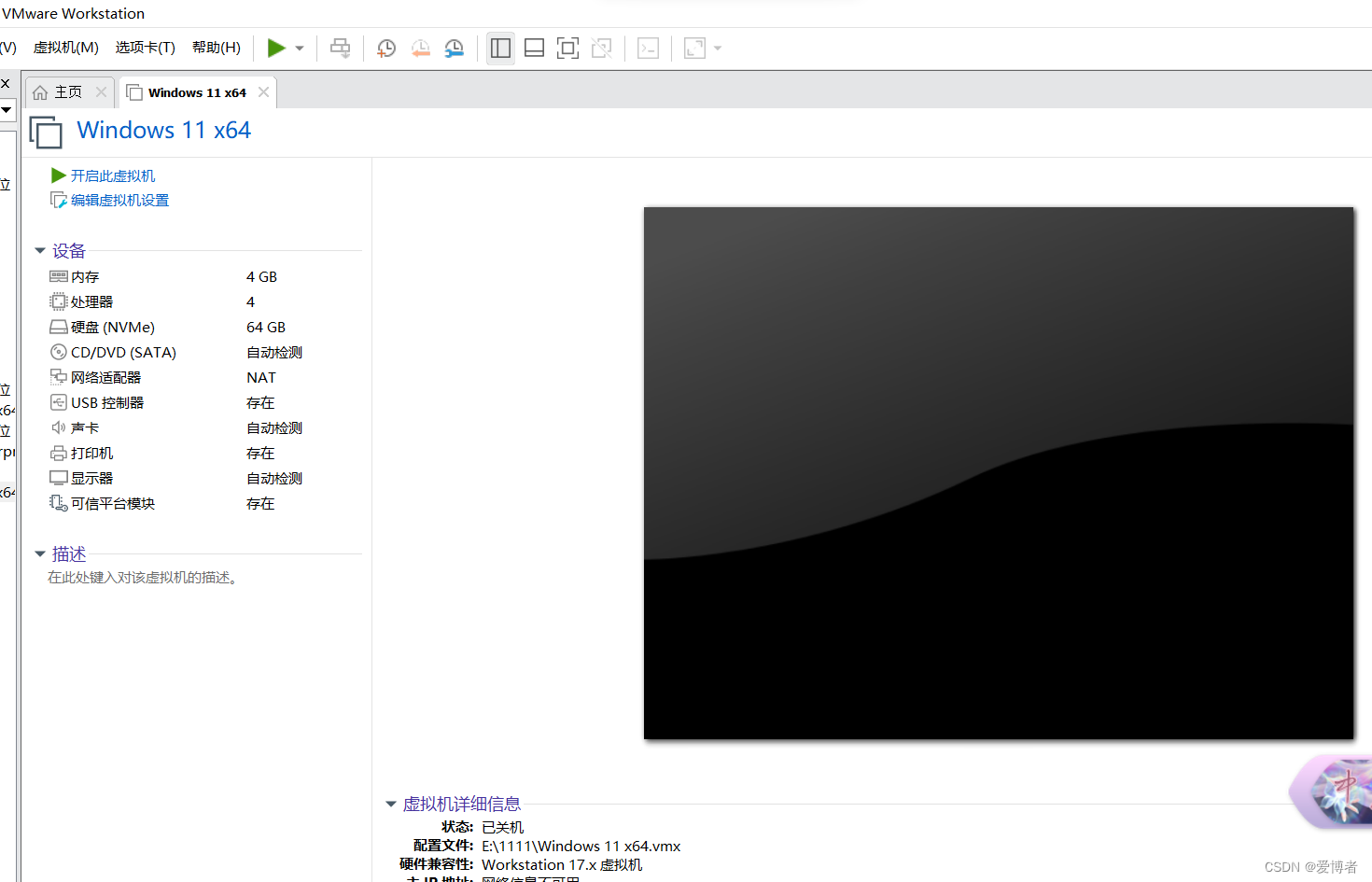
Task: Click the 已关机 status value
Action: (x=503, y=828)
